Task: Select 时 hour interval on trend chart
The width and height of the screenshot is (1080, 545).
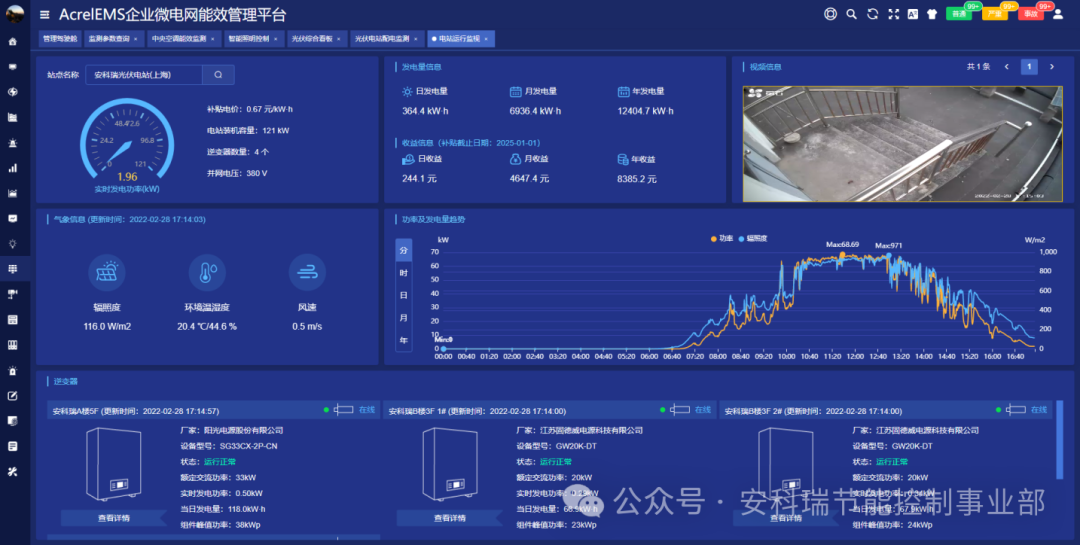Action: pyautogui.click(x=404, y=273)
